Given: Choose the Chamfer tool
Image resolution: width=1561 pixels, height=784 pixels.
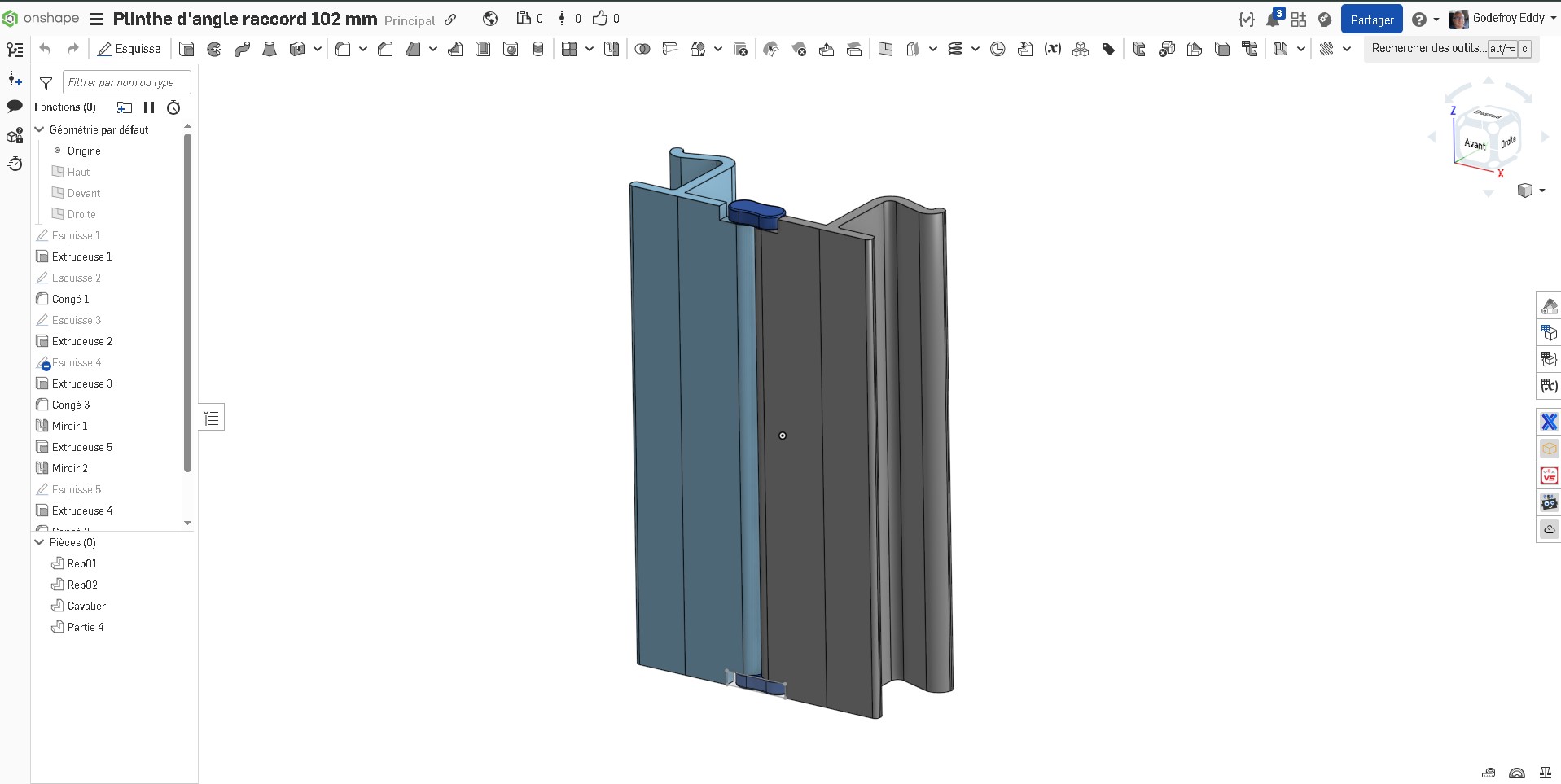Looking at the screenshot, I should [x=385, y=49].
